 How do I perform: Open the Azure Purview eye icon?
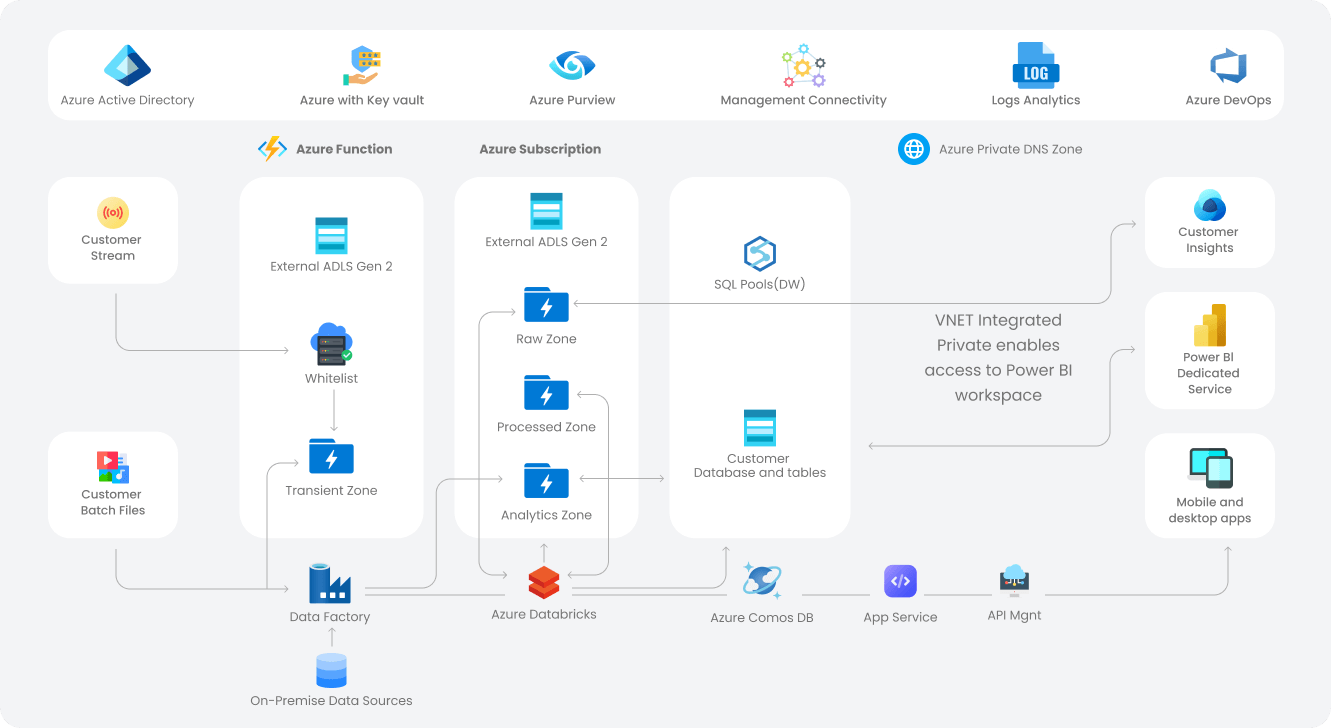[x=572, y=66]
